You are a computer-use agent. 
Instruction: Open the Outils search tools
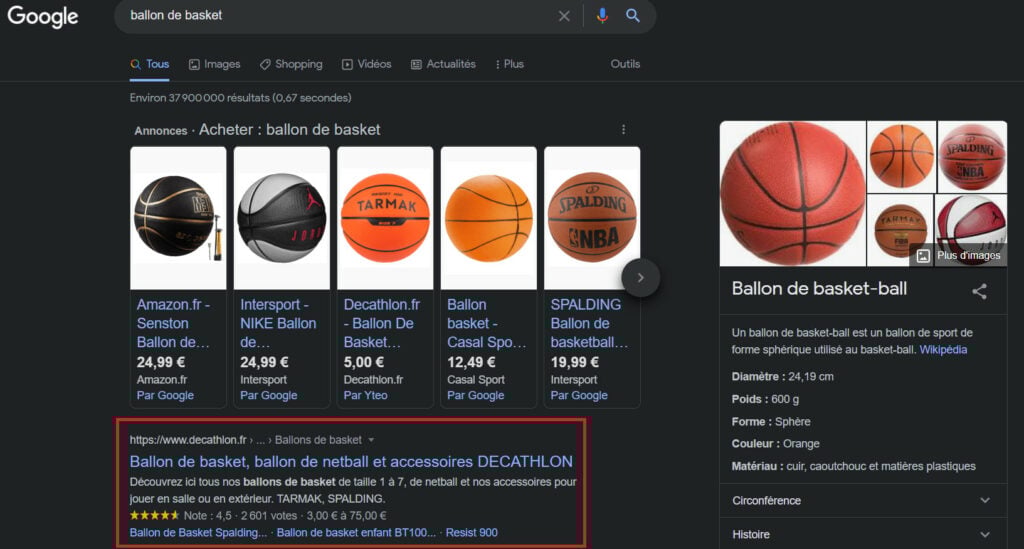coord(625,64)
